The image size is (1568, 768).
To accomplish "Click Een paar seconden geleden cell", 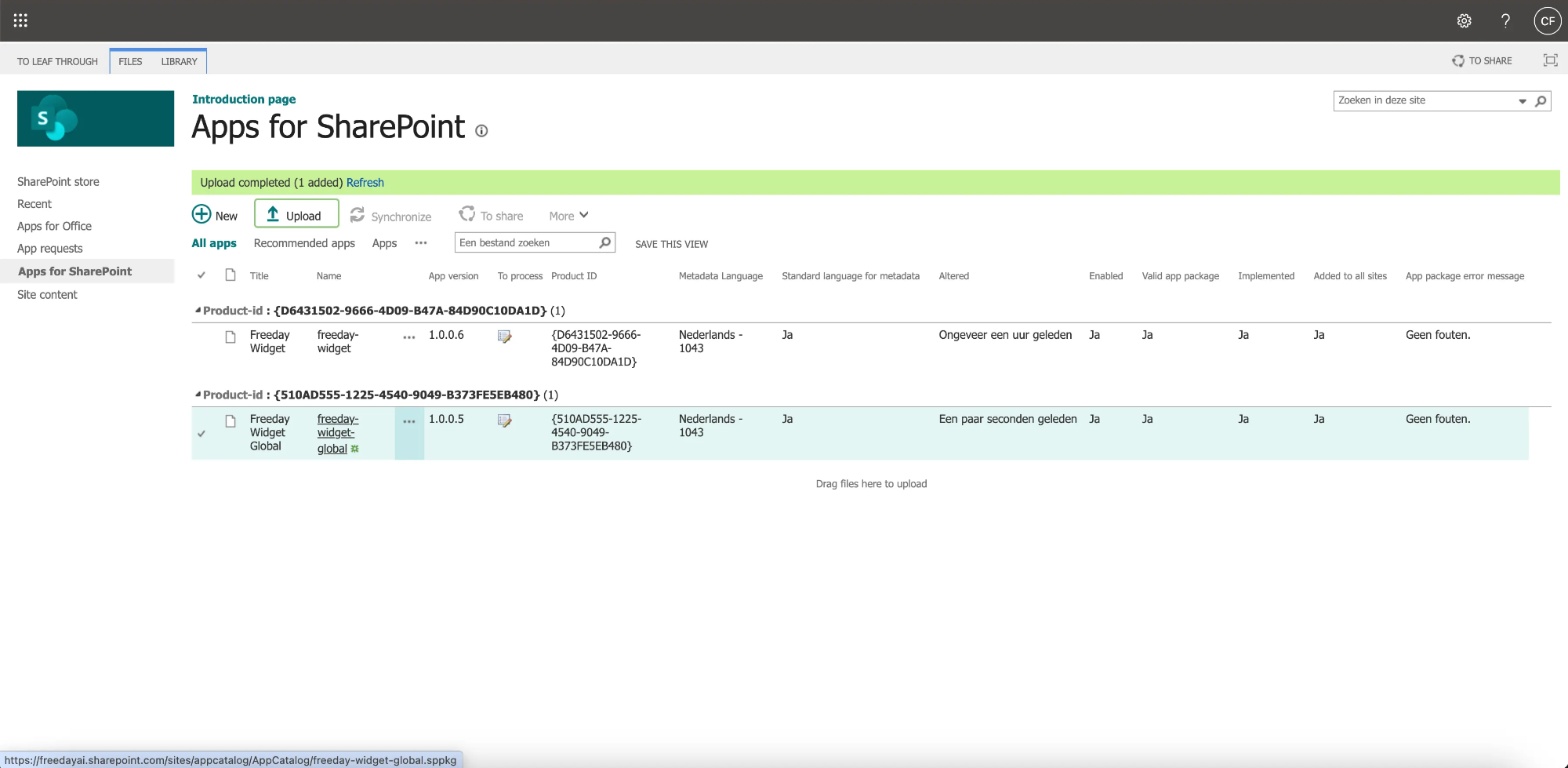I will click(1007, 420).
